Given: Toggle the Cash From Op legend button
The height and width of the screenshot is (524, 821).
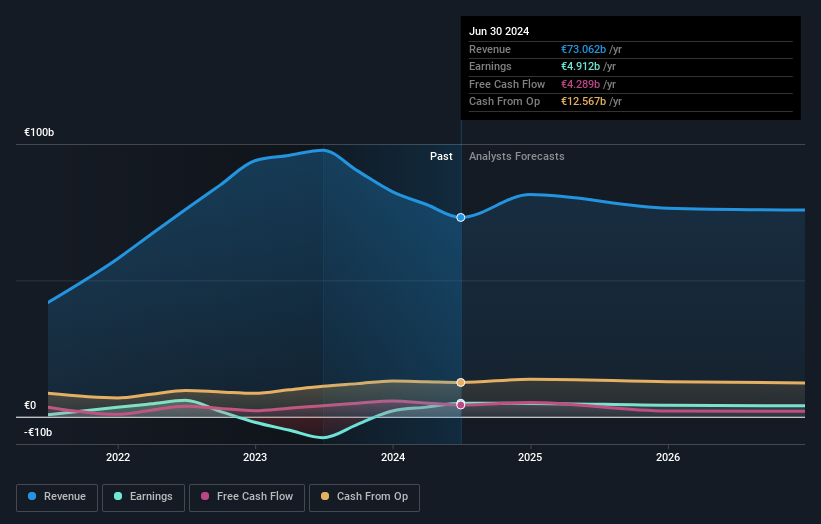Looking at the screenshot, I should point(364,497).
